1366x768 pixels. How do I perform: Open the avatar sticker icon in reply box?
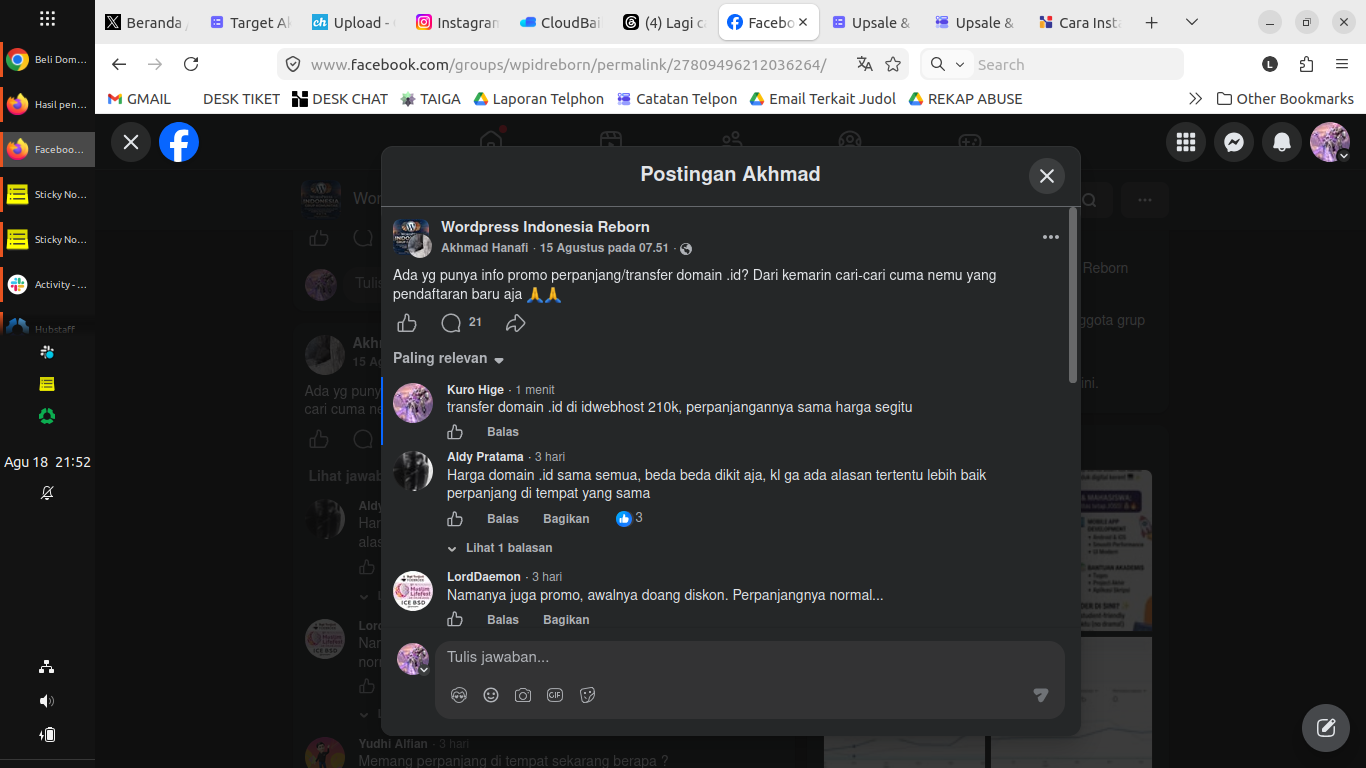point(459,695)
